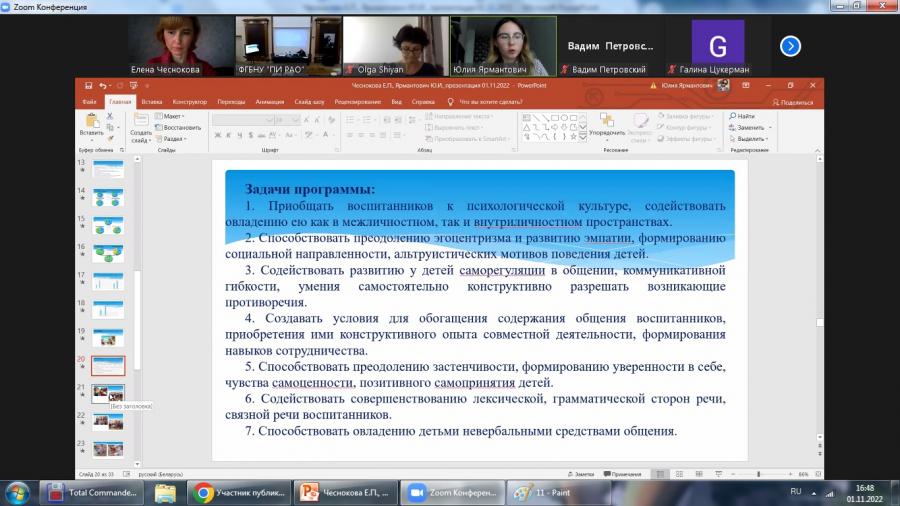Undo the last action in PowerPoint
Screen dimensions: 900x506
pyautogui.click(x=102, y=85)
